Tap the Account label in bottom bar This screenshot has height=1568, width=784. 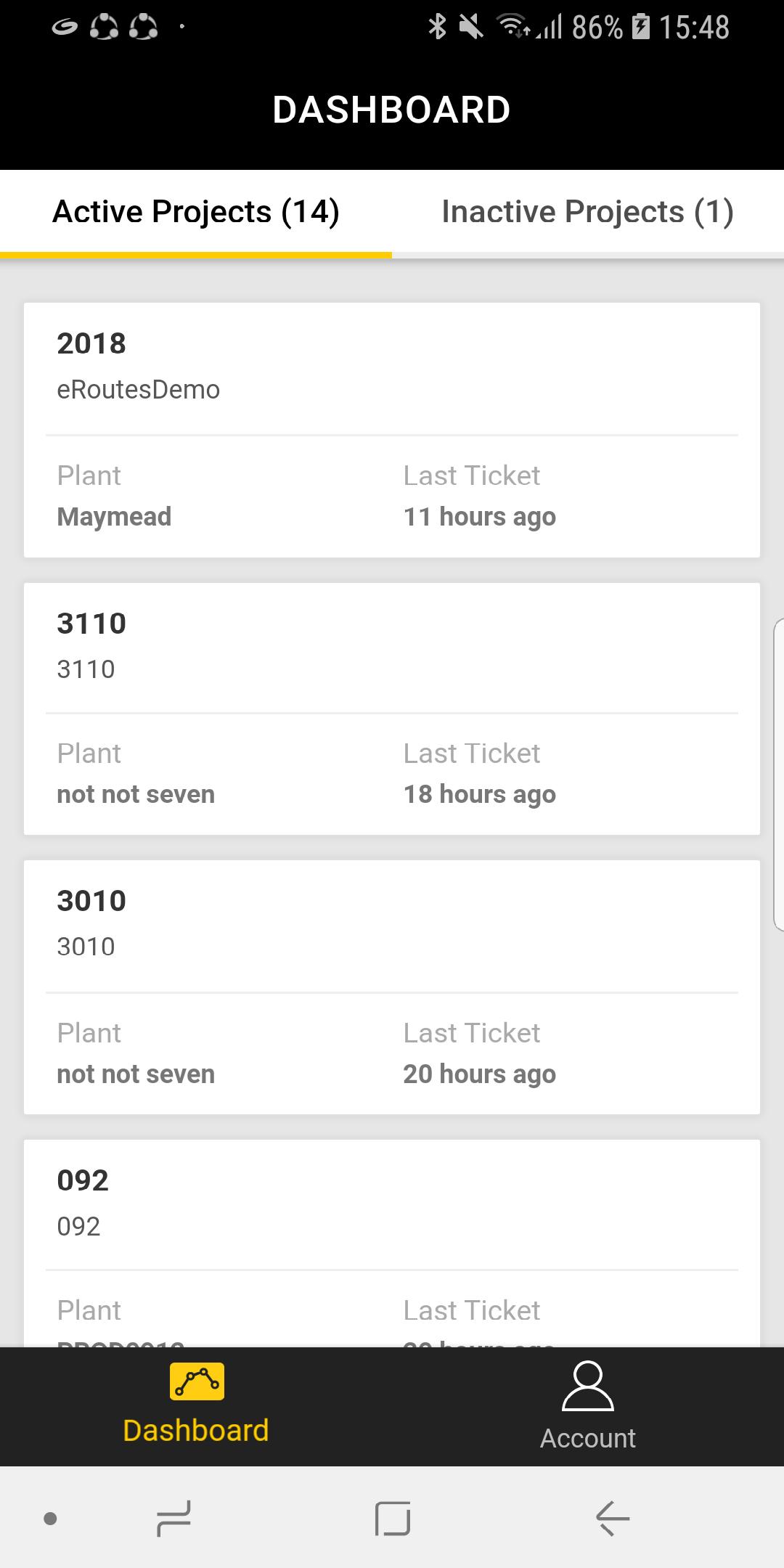pos(588,1438)
